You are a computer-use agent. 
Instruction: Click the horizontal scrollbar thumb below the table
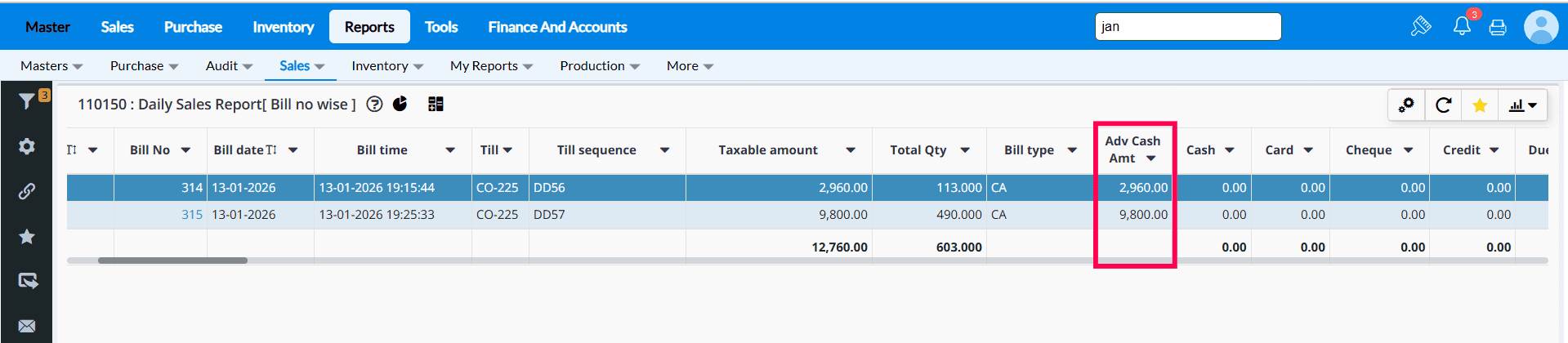[172, 261]
